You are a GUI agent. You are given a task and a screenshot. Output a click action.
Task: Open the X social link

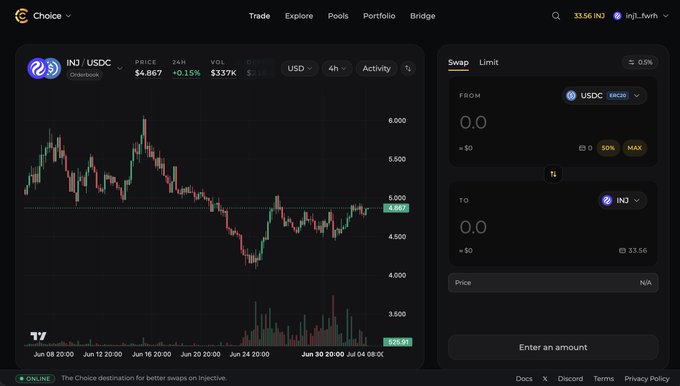coord(545,379)
